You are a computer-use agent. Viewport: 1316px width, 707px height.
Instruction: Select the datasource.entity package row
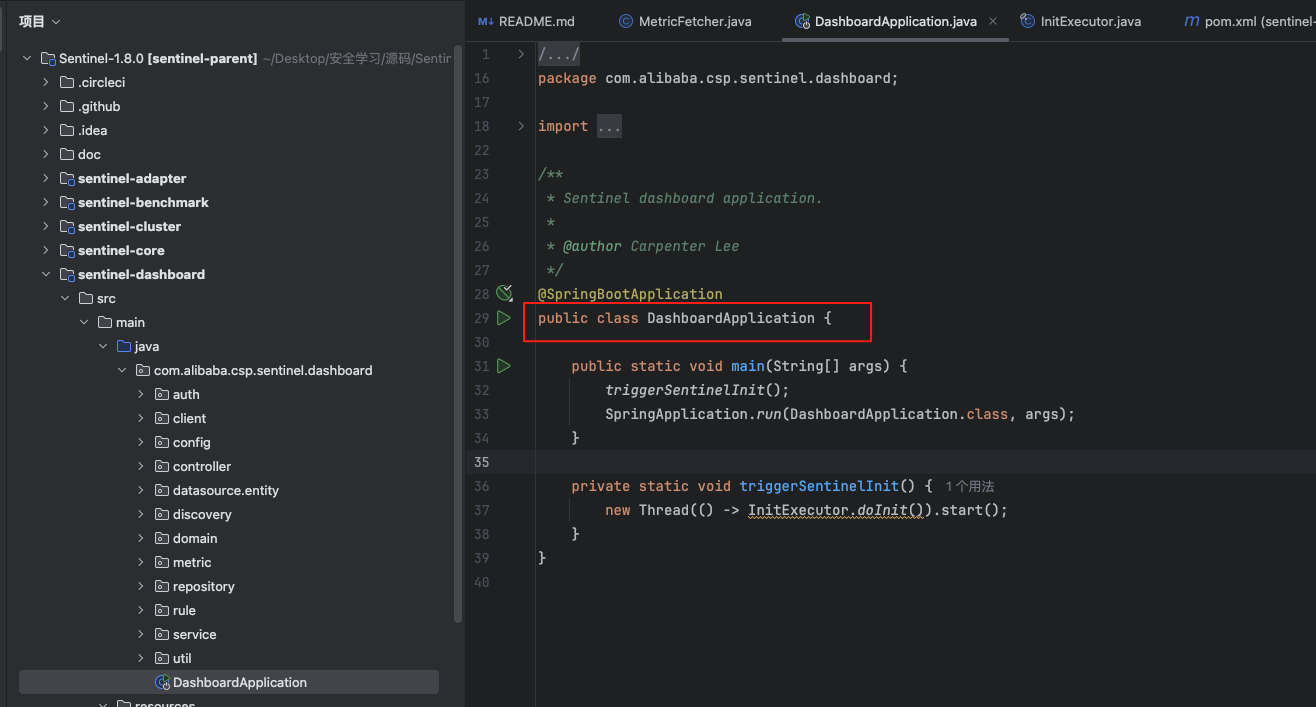(229, 491)
